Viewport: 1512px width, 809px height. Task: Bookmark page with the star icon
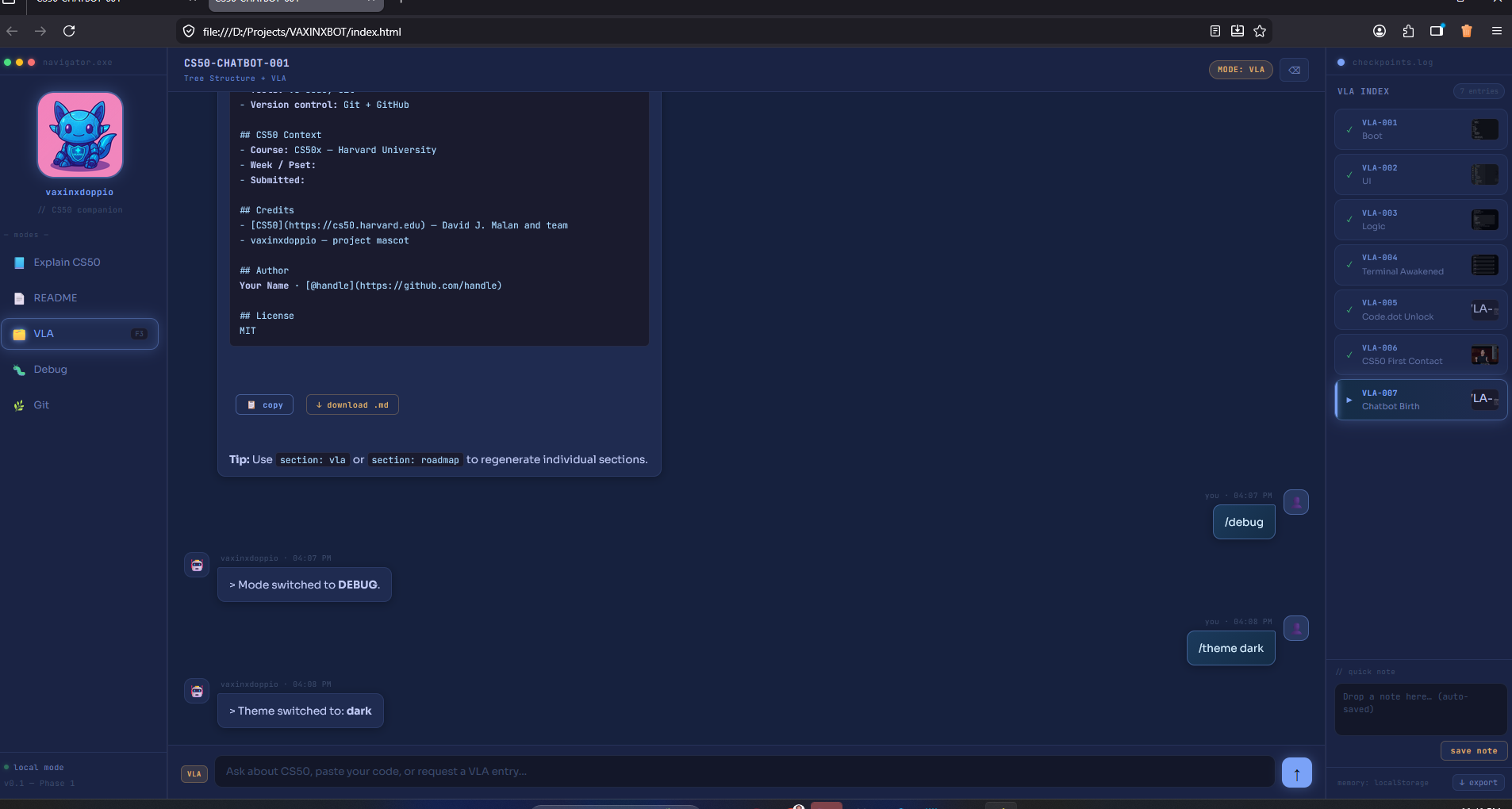[1260, 31]
